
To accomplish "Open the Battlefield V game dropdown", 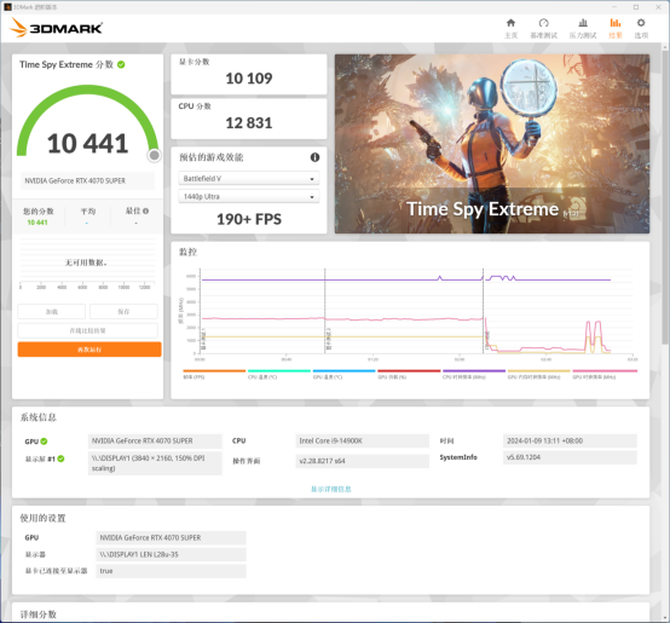I will [249, 179].
